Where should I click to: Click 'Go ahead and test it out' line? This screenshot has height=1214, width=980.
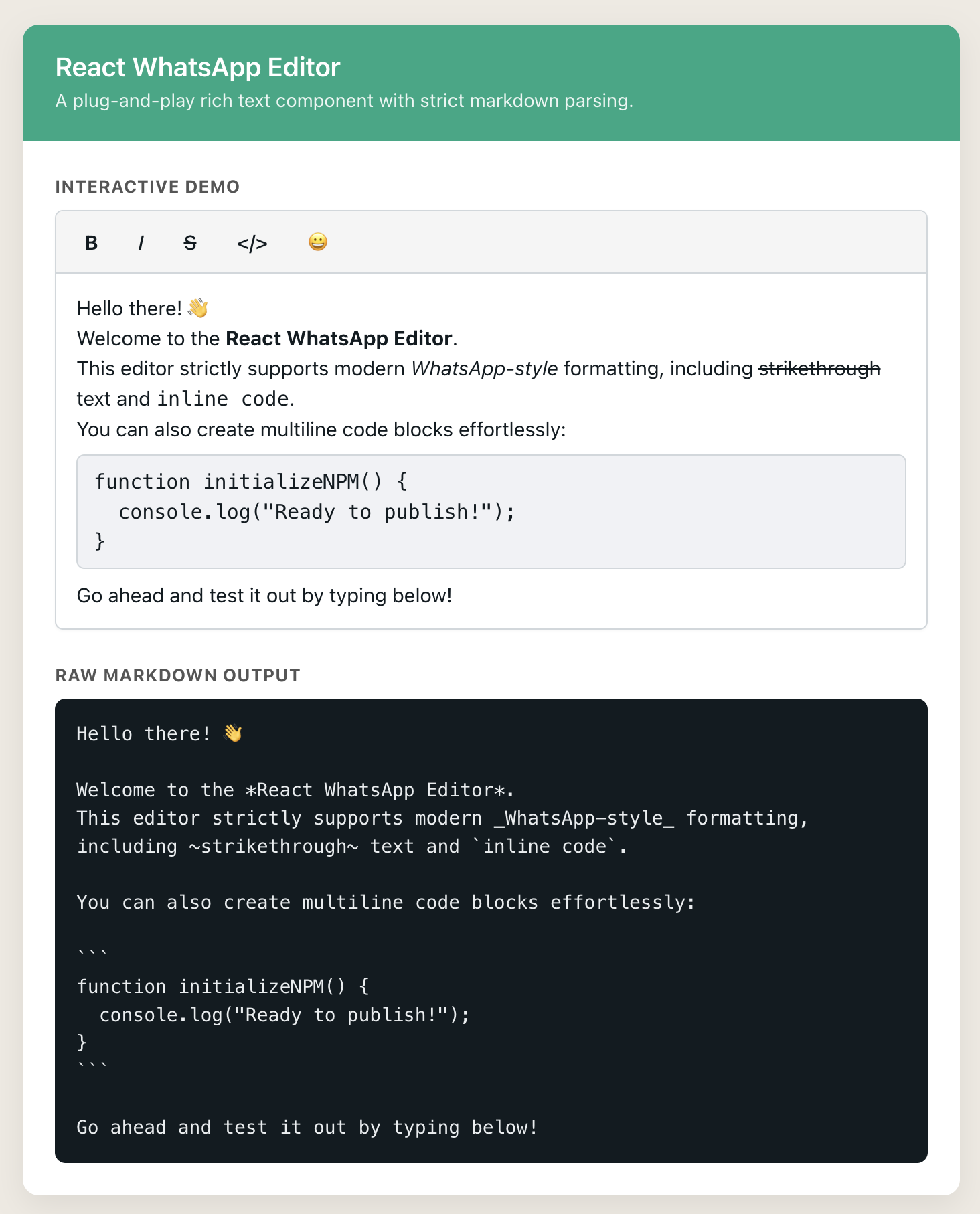[264, 595]
